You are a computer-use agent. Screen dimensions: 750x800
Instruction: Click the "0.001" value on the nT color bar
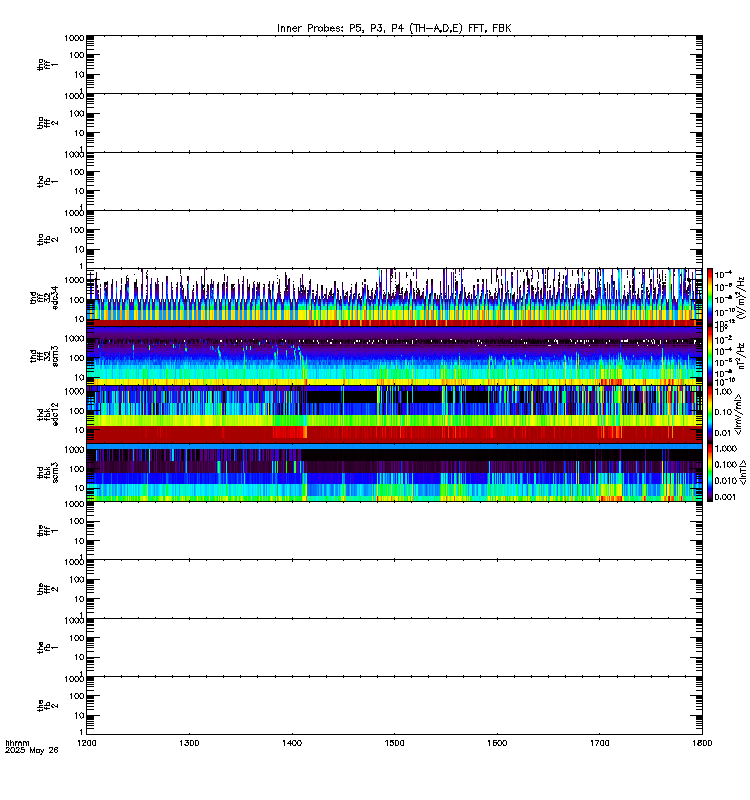[x=726, y=497]
